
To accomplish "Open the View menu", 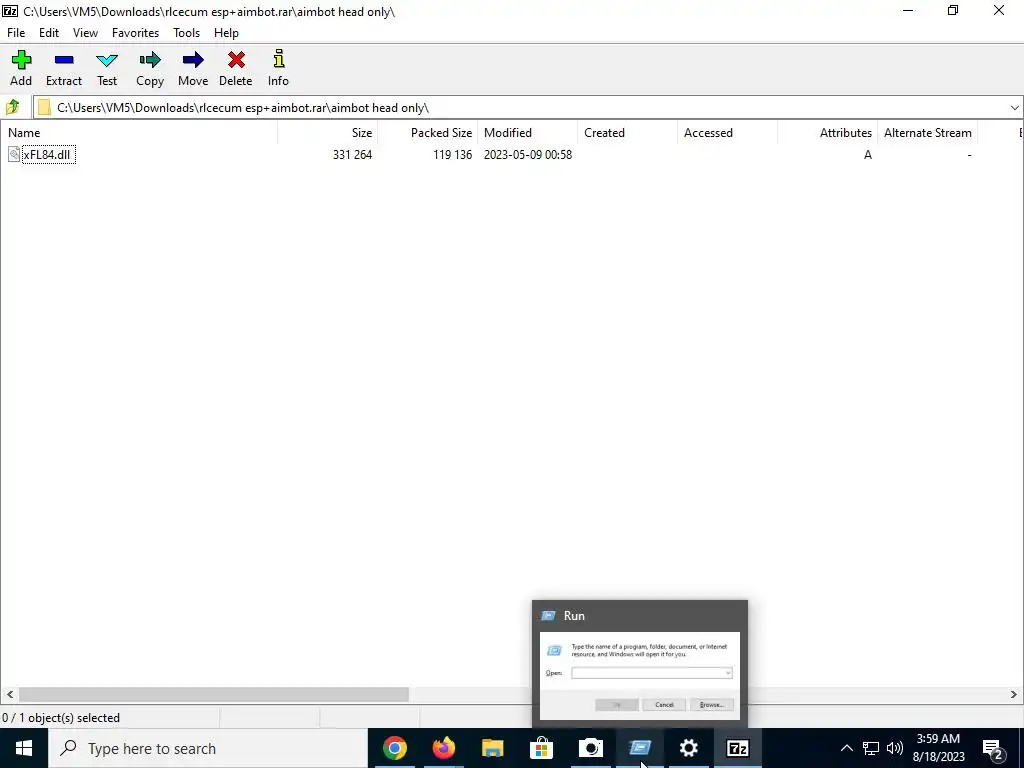I will pos(86,33).
